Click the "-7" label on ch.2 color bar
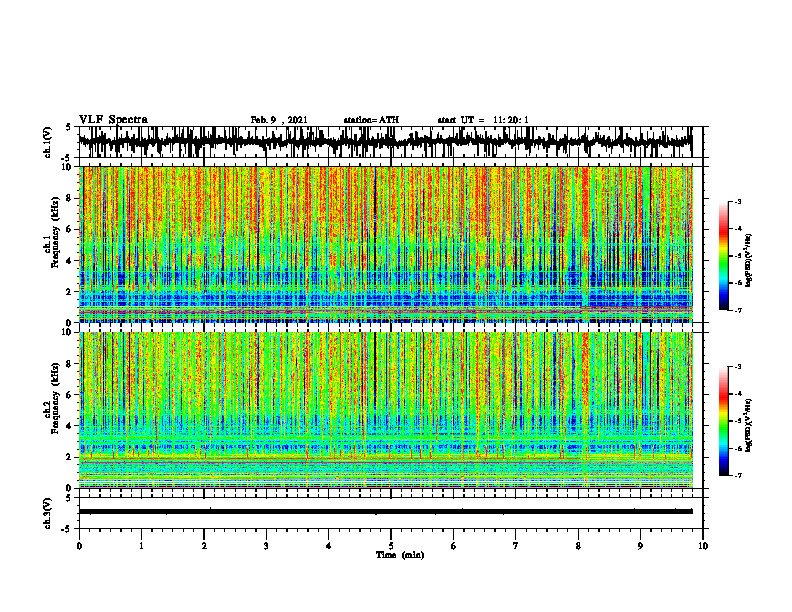 (737, 475)
